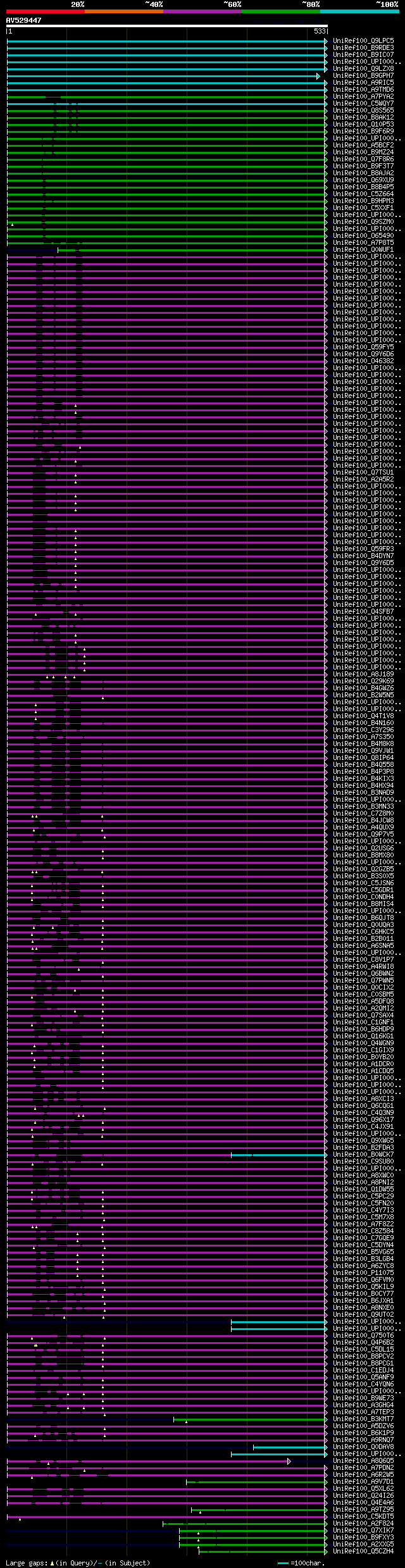Select label UniRef100_A8XWC0
The image size is (405, 1568).
tap(363, 1175)
